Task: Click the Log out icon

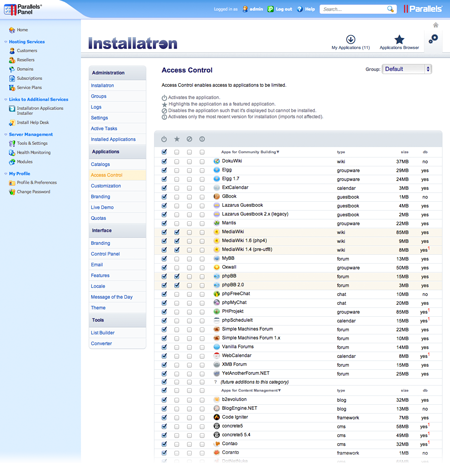Action: tap(271, 9)
